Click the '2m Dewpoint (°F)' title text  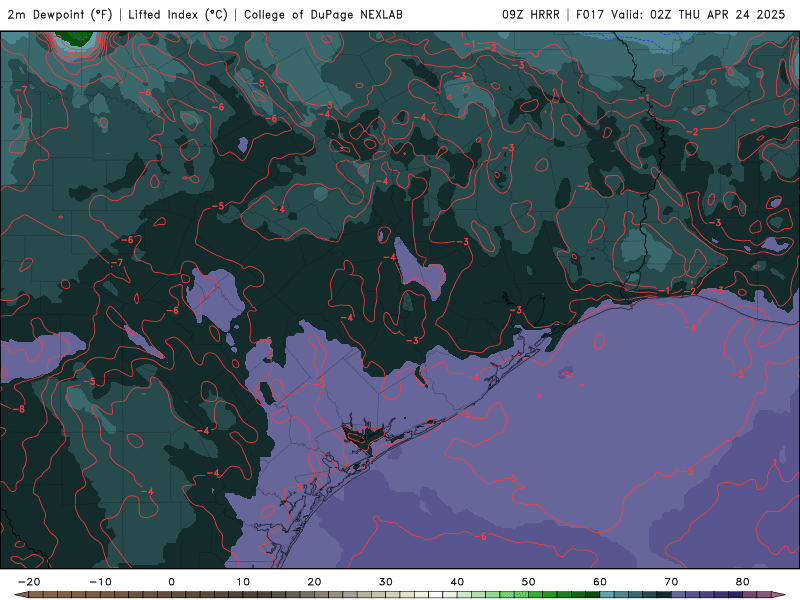(x=60, y=15)
